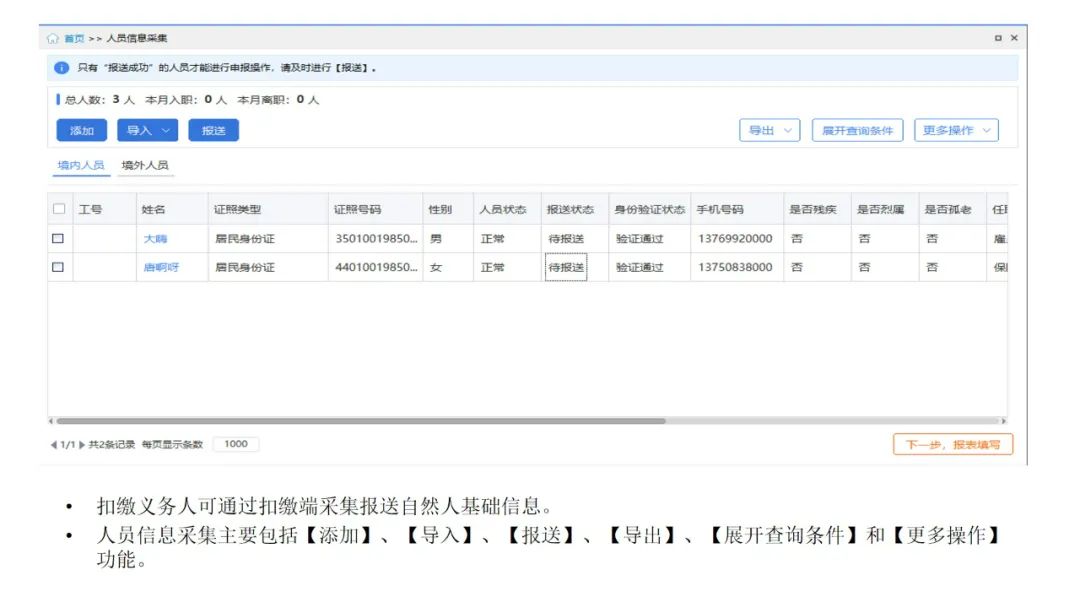Viewport: 1080px width, 608px height.
Task: Click 下一步，报表填写 button
Action: click(953, 445)
